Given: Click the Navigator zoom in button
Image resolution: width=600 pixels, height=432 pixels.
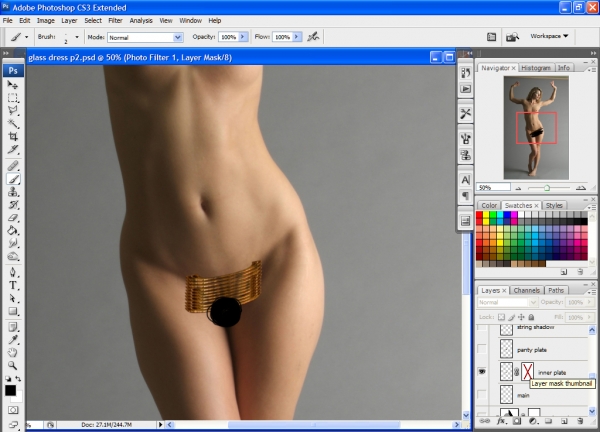Looking at the screenshot, I should 580,187.
